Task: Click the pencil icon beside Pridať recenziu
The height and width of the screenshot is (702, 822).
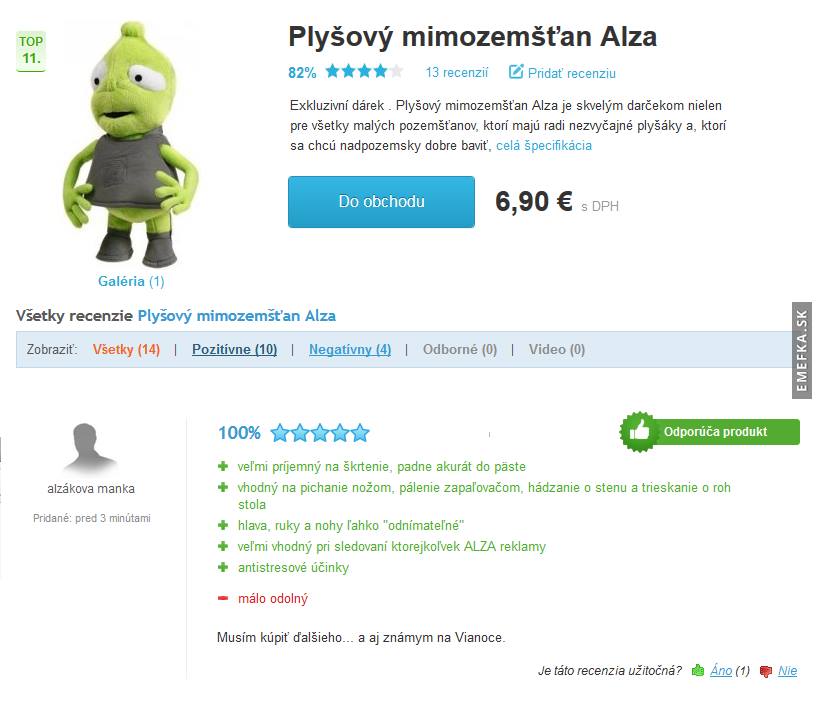Action: (x=516, y=71)
